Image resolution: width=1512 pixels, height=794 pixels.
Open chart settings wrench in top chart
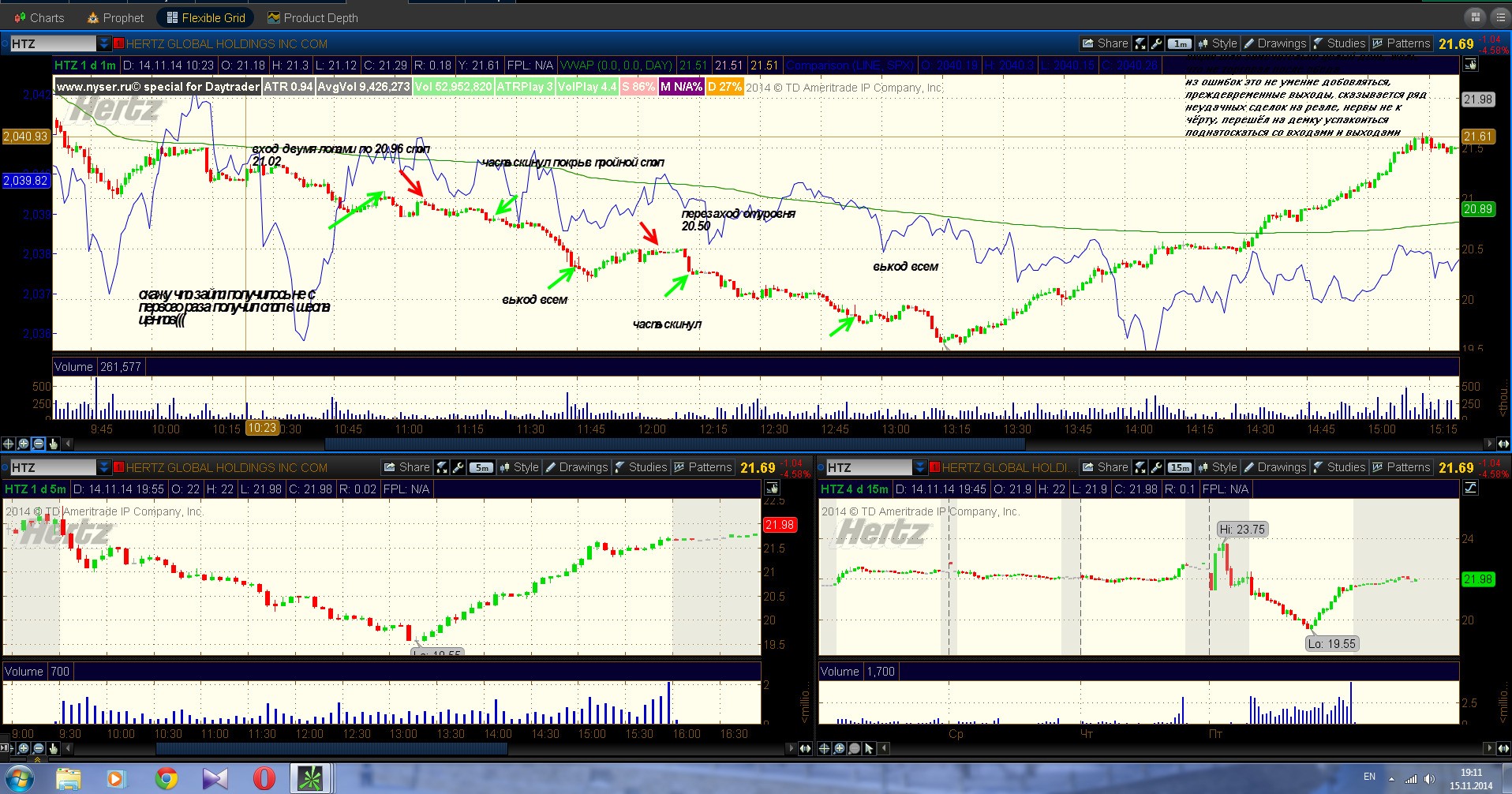point(1157,43)
